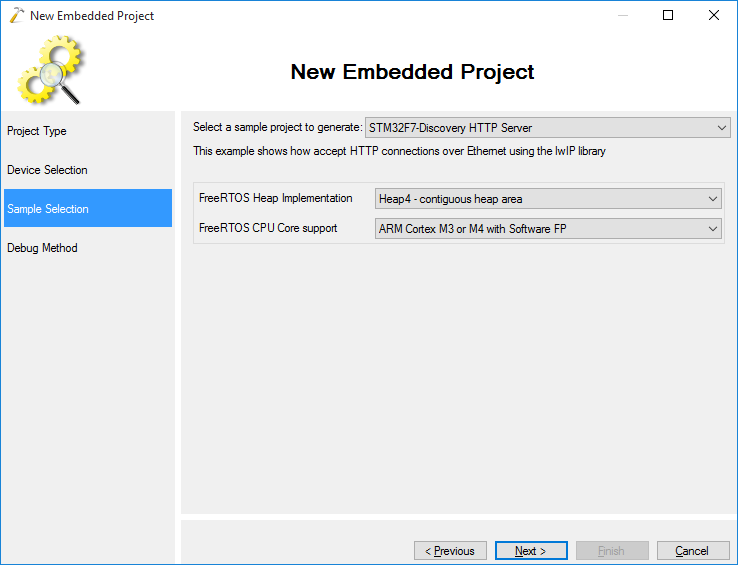Click the hammer icon in title bar
The height and width of the screenshot is (565, 738).
(16, 15)
